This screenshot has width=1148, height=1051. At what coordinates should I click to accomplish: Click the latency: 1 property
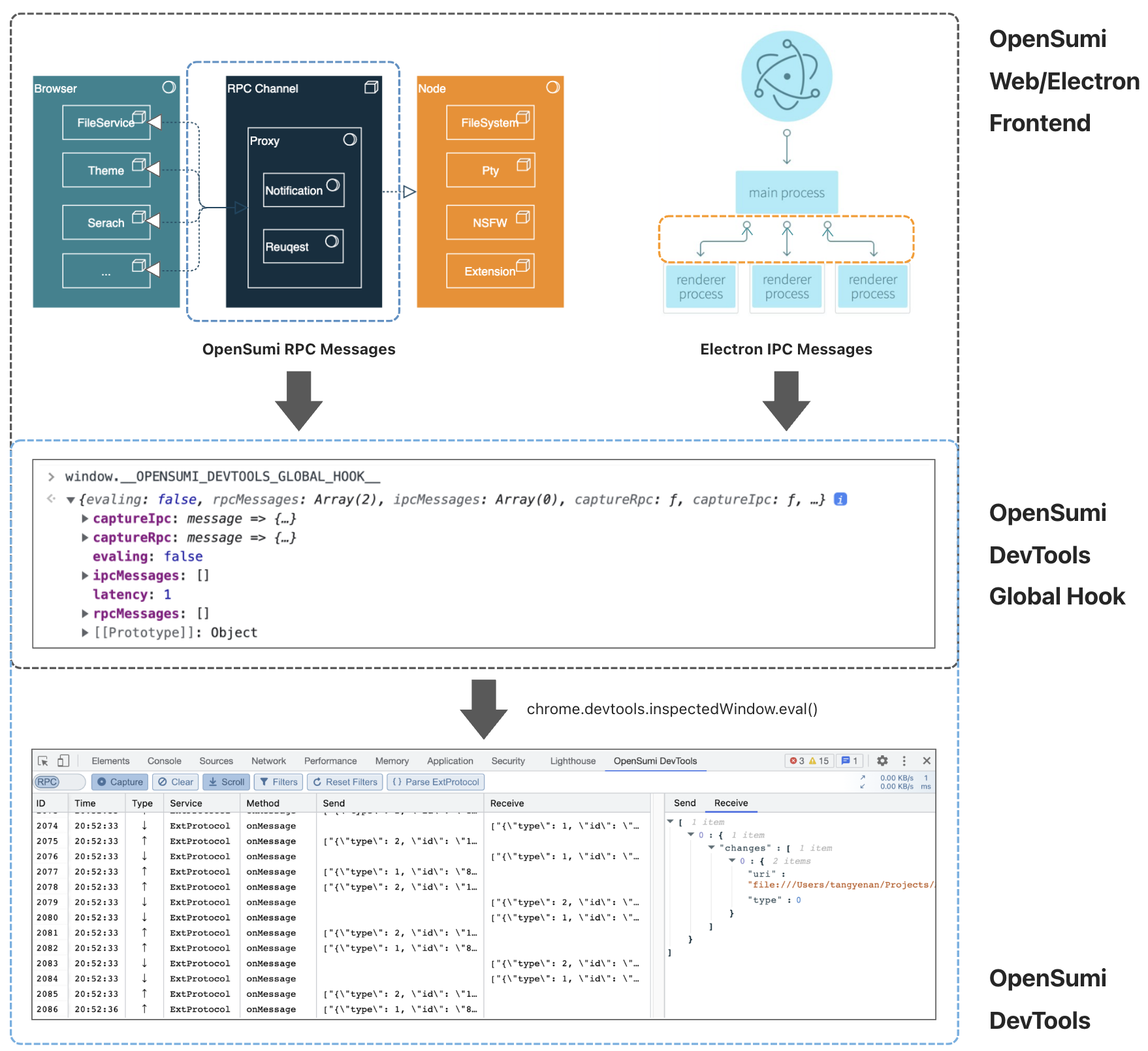pos(132,595)
